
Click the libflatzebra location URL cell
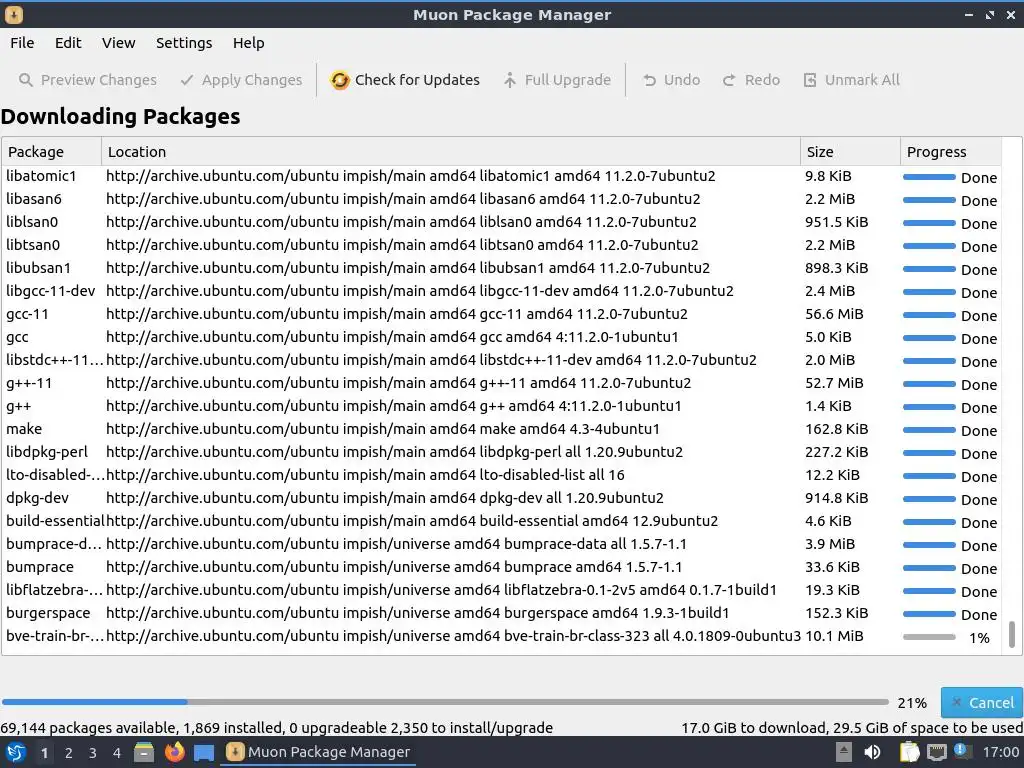tap(441, 590)
